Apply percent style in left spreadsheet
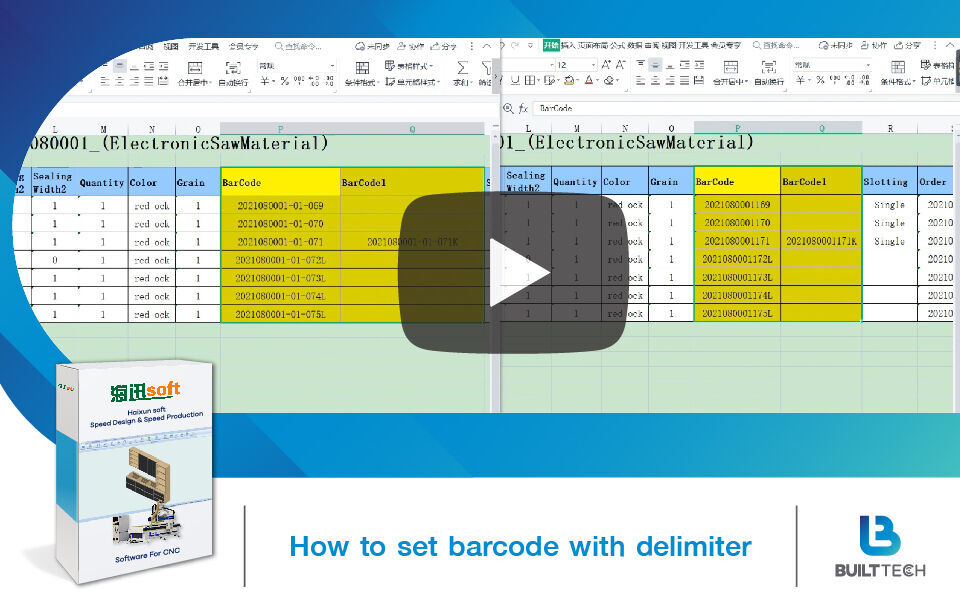This screenshot has width=960, height=607. pos(285,81)
